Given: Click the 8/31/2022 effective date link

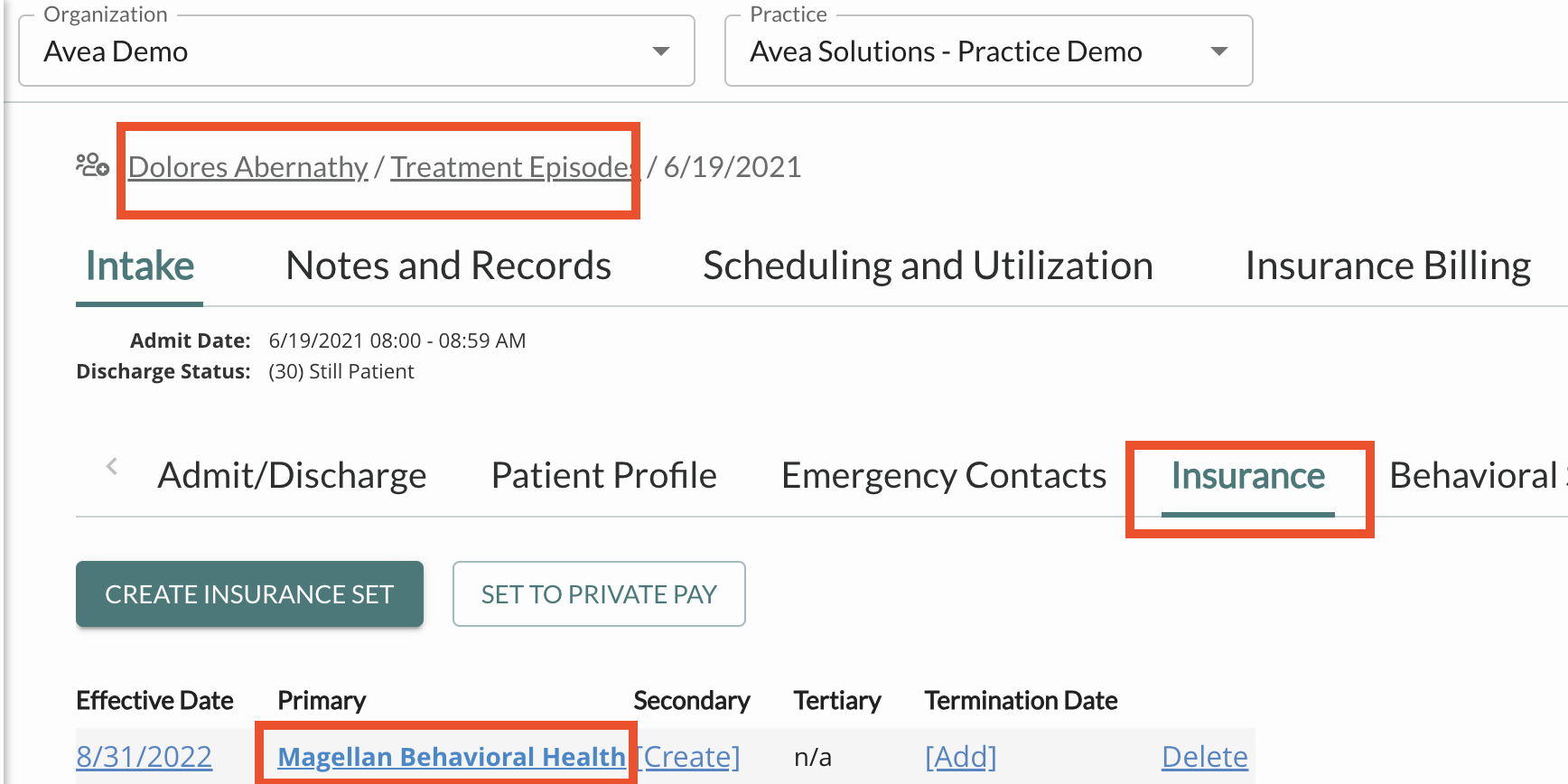Looking at the screenshot, I should (x=144, y=756).
